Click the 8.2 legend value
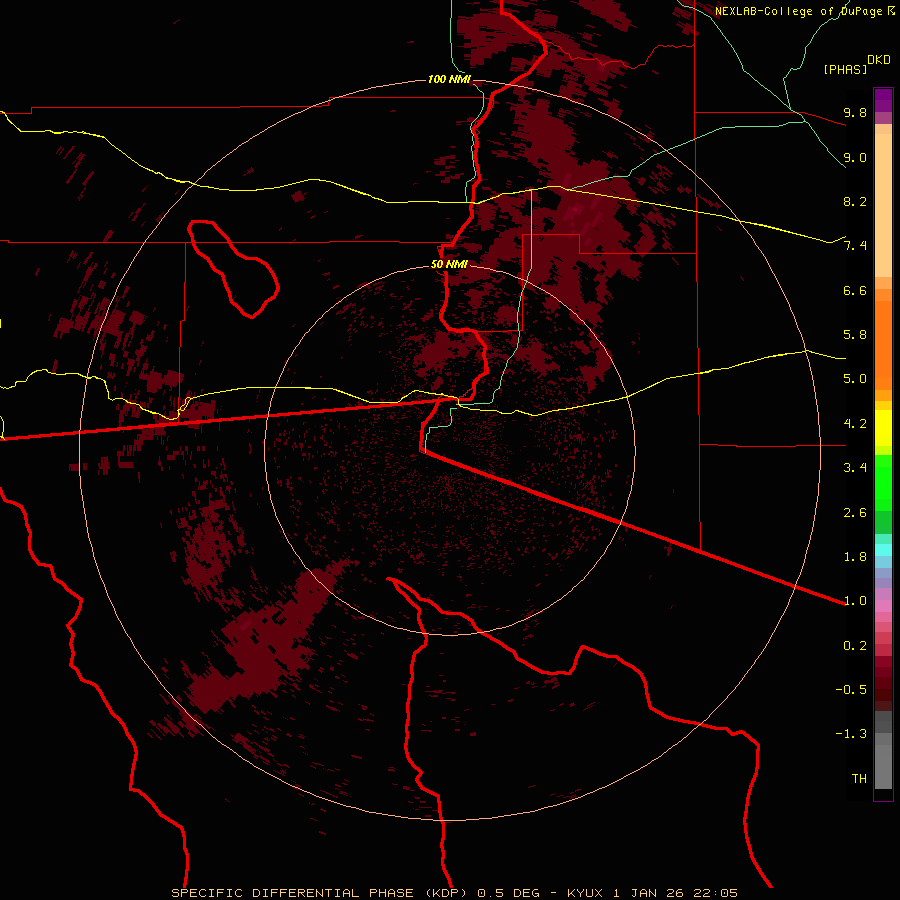This screenshot has width=900, height=900. (855, 201)
